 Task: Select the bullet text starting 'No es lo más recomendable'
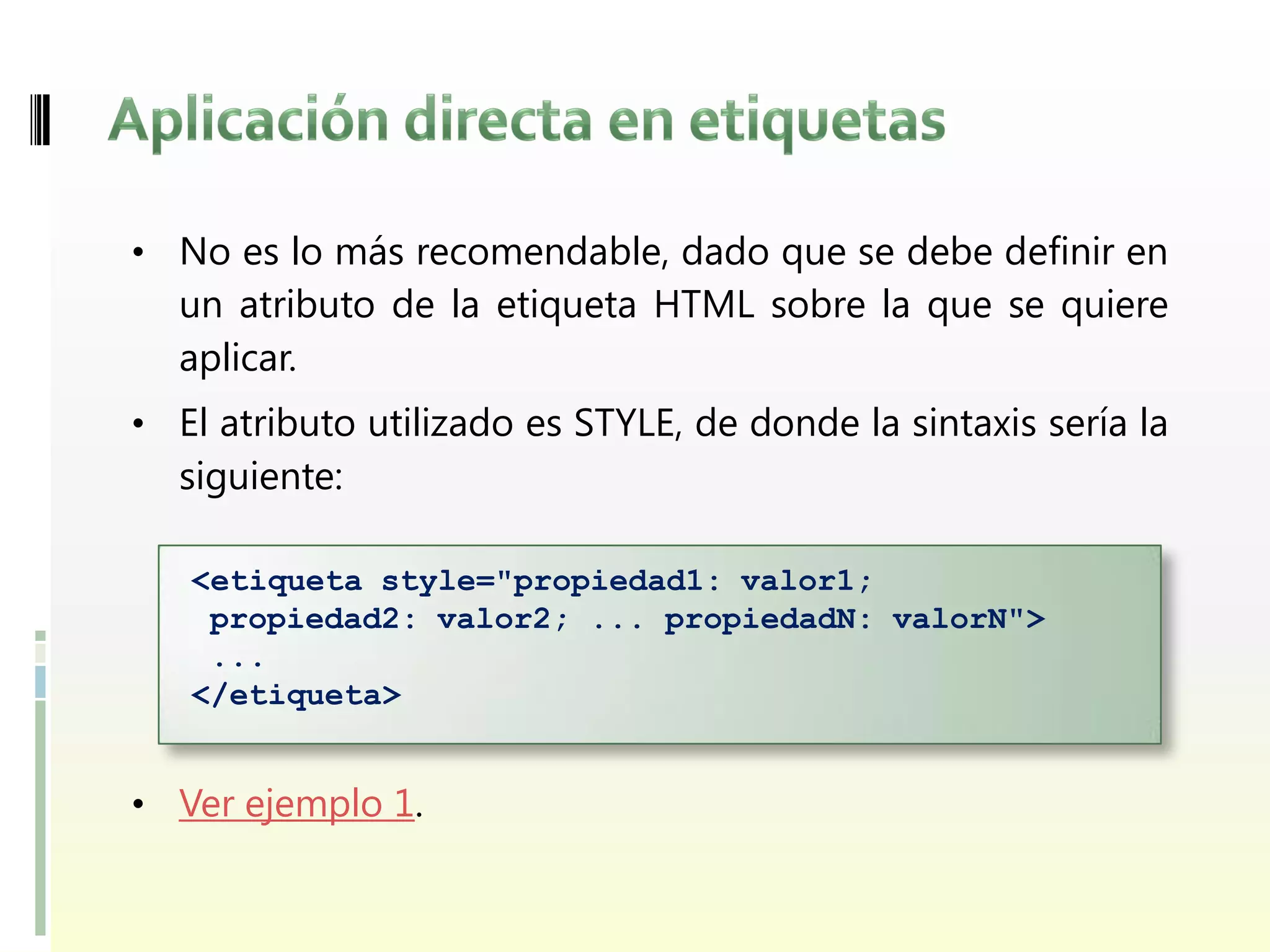tap(673, 304)
